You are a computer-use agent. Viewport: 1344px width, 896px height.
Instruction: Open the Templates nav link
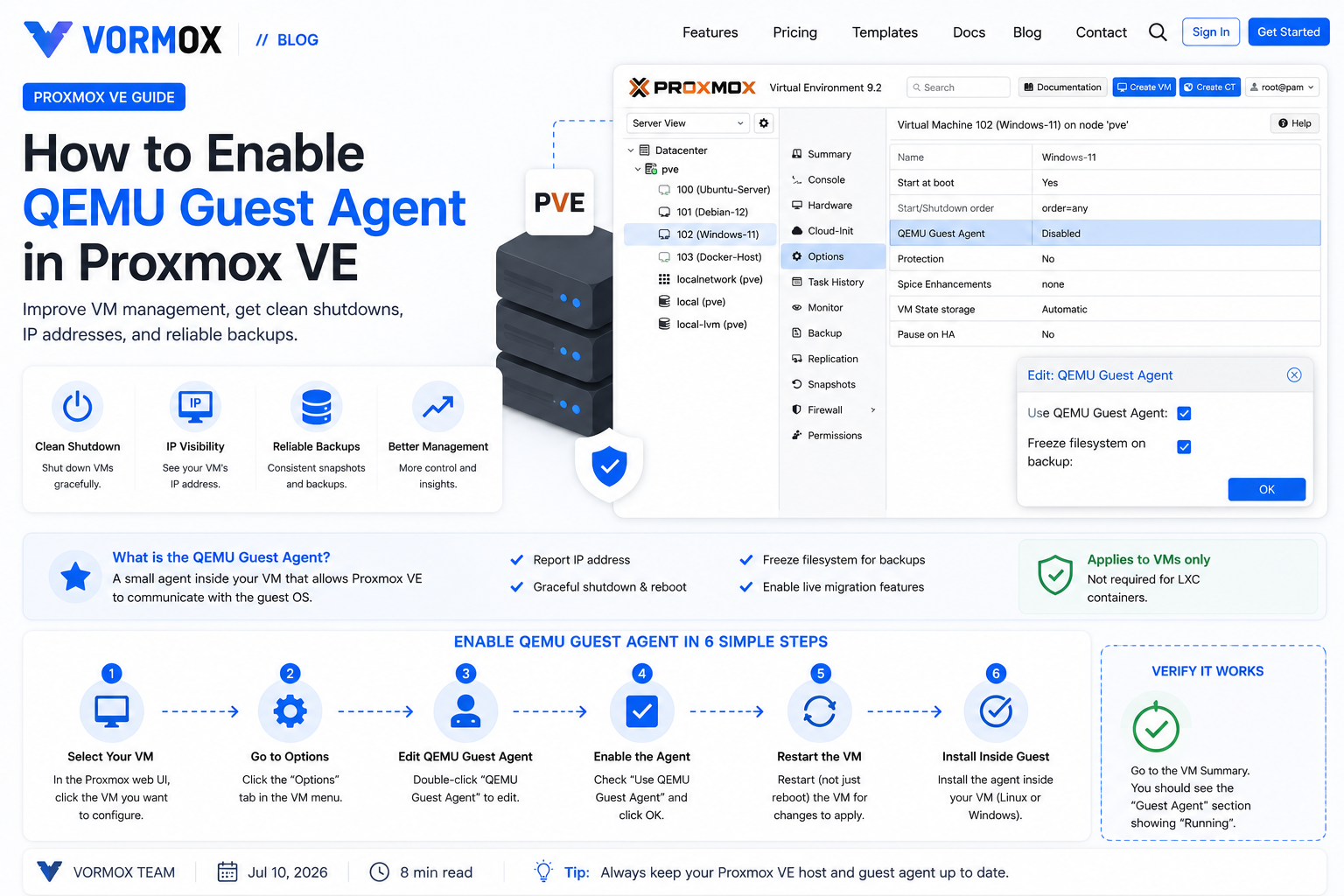[885, 32]
